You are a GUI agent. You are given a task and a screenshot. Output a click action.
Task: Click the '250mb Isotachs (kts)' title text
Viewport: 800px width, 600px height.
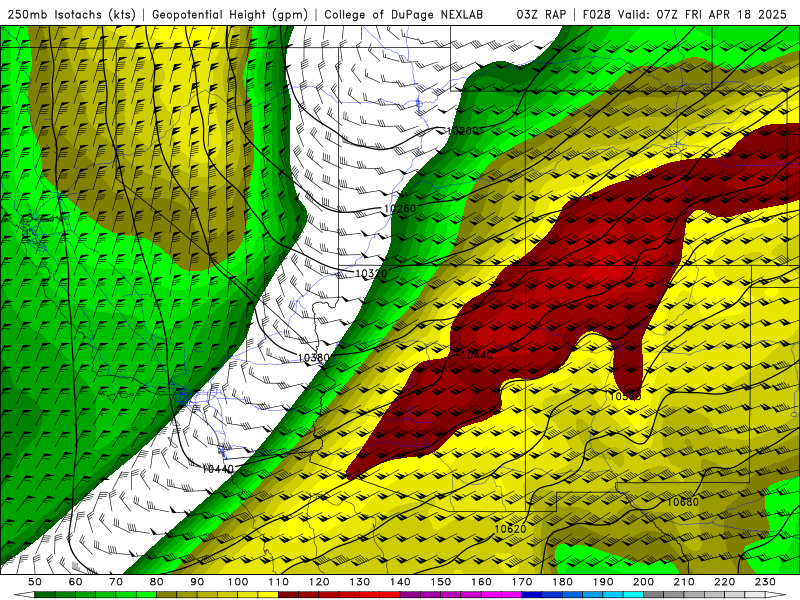coord(71,14)
